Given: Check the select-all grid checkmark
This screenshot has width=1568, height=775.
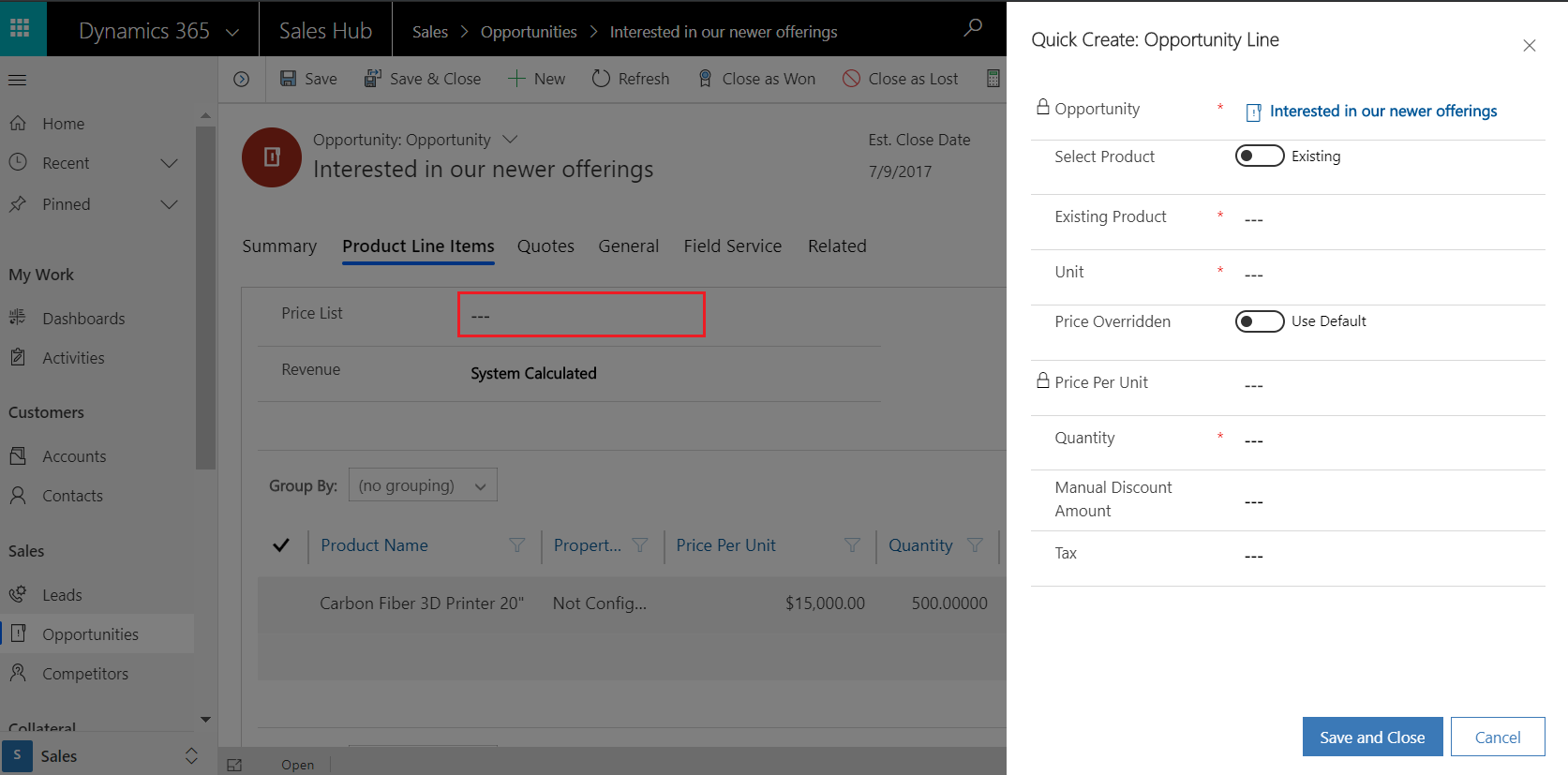Looking at the screenshot, I should point(281,545).
